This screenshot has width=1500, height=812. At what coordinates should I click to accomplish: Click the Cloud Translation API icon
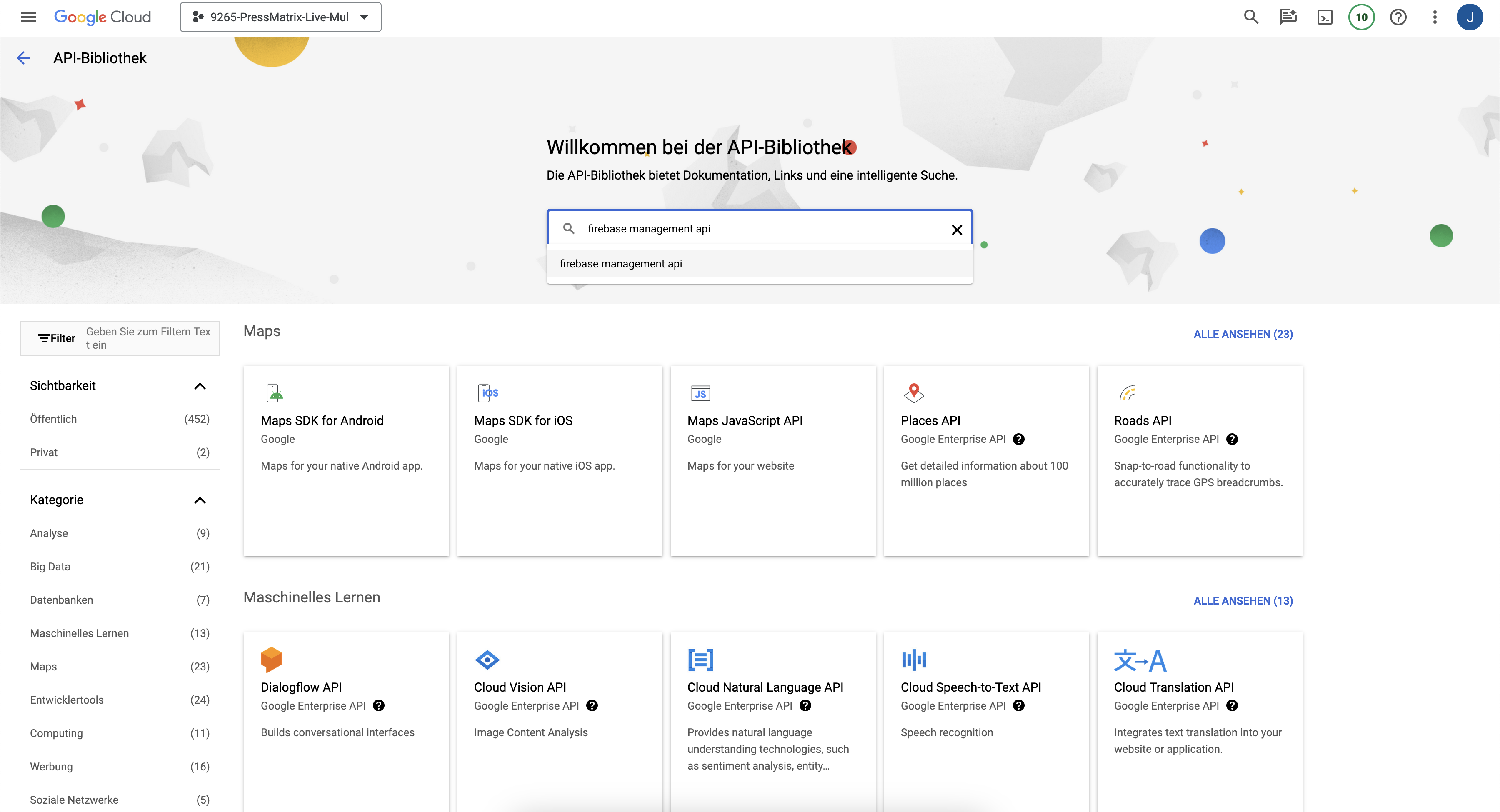coord(1140,660)
